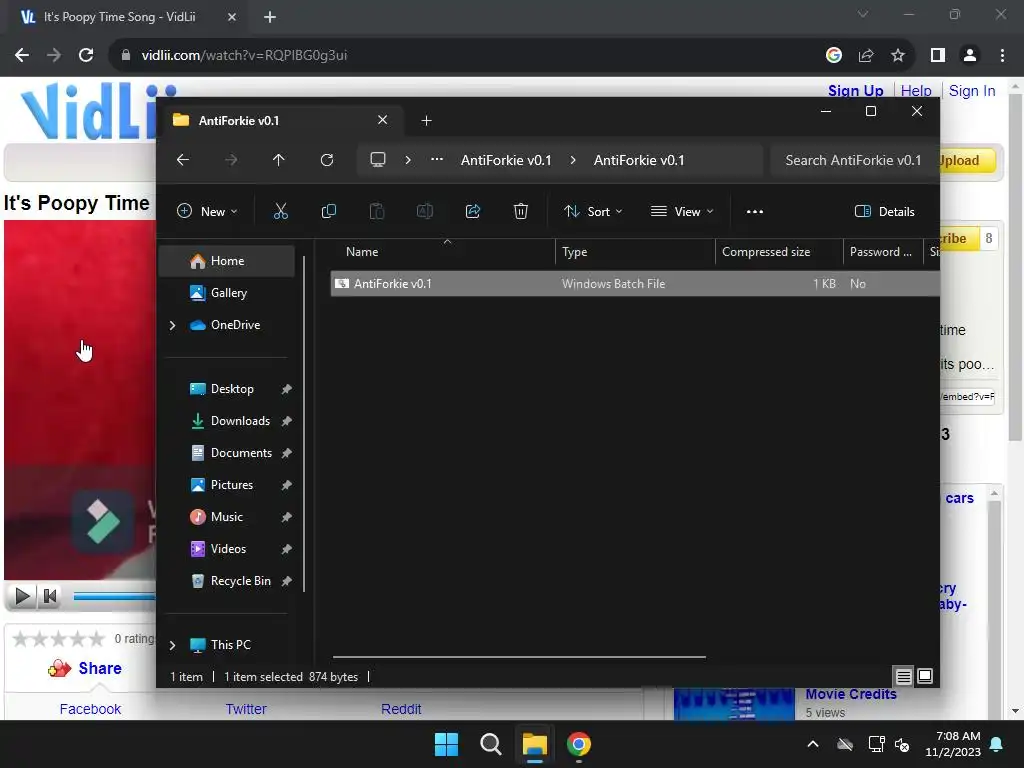The image size is (1024, 768).
Task: Open Documents in the navigation pane
Action: click(x=227, y=453)
